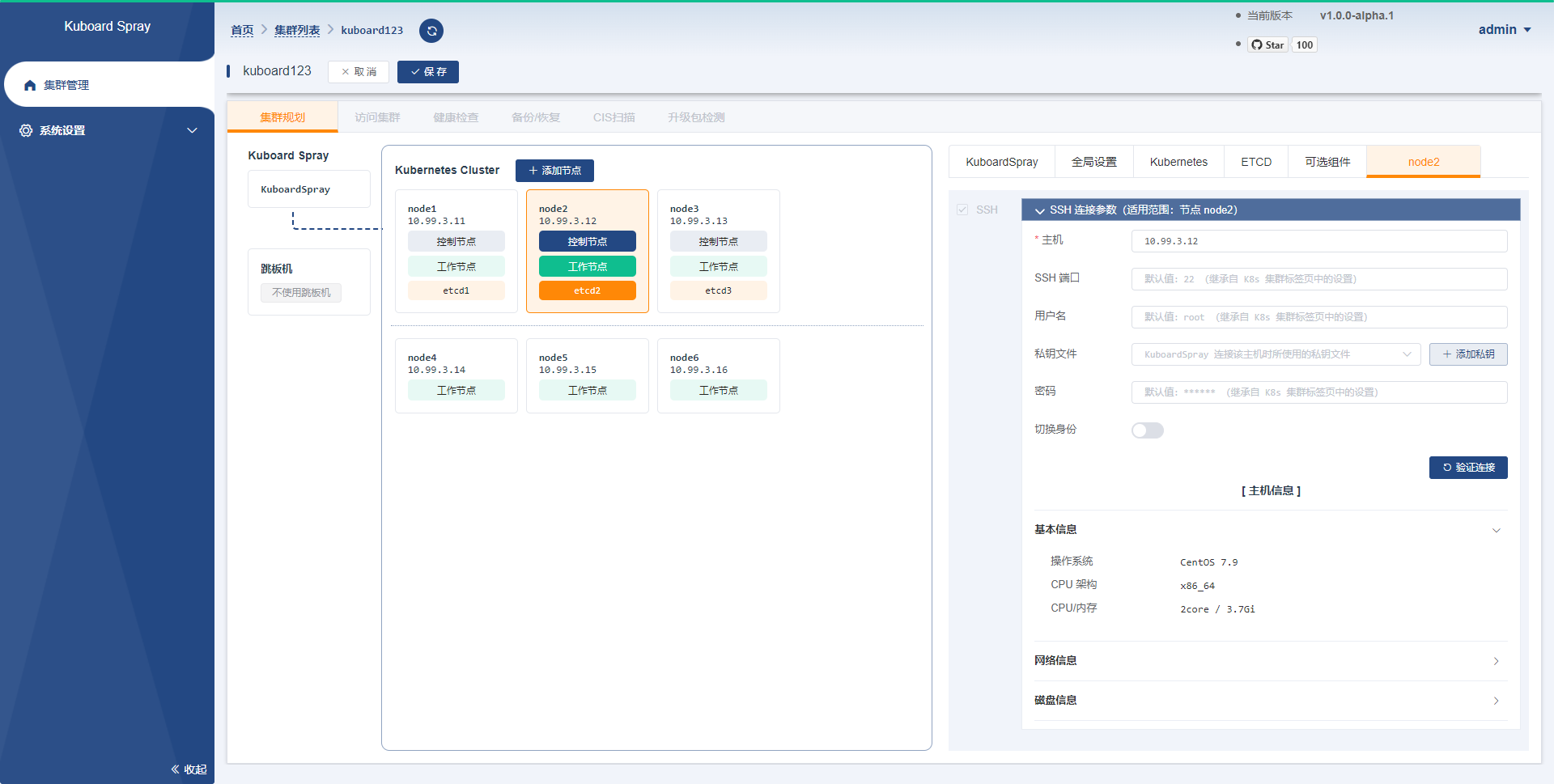Click the SSH 端口 input field
1554x784 pixels.
(1319, 279)
